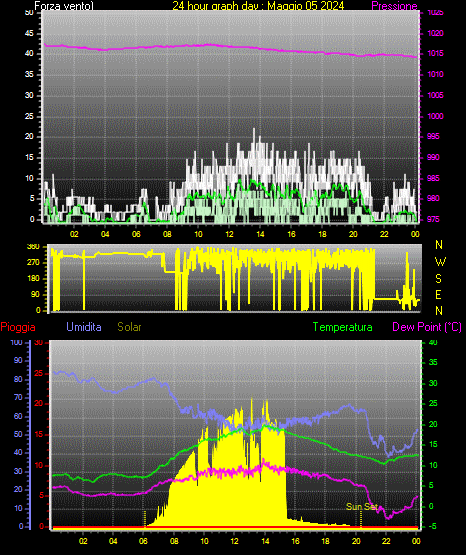
Task: Click the 12 hour tick on wind graph
Action: coord(229,234)
